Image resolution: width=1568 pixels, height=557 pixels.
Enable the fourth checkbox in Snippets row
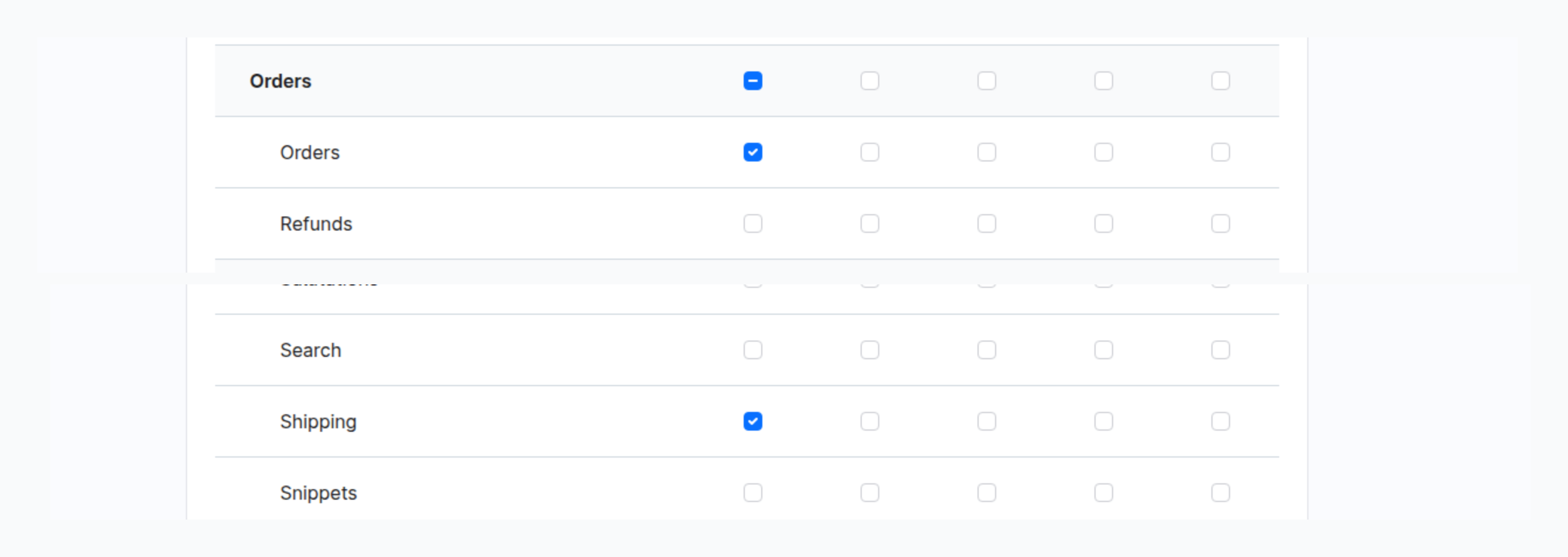(1103, 493)
